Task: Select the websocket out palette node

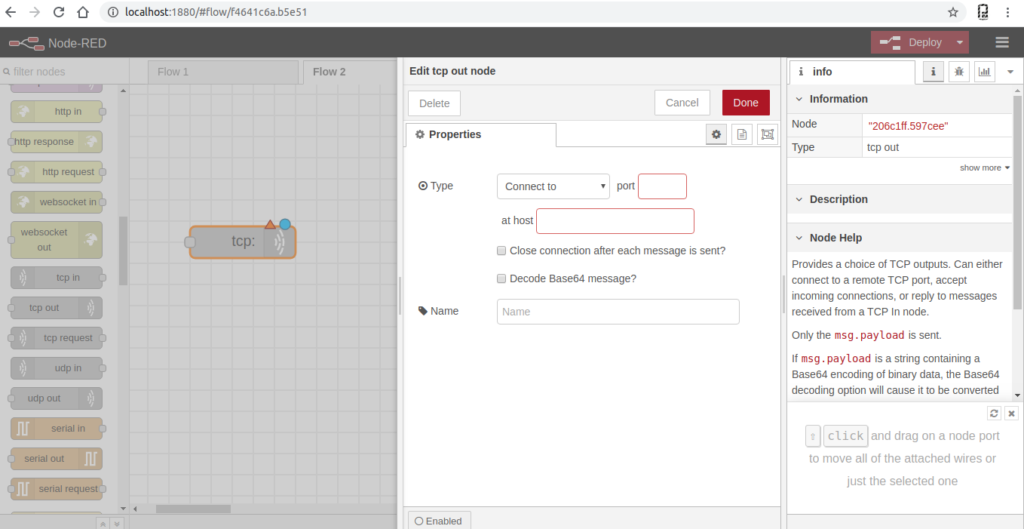Action: [x=57, y=240]
